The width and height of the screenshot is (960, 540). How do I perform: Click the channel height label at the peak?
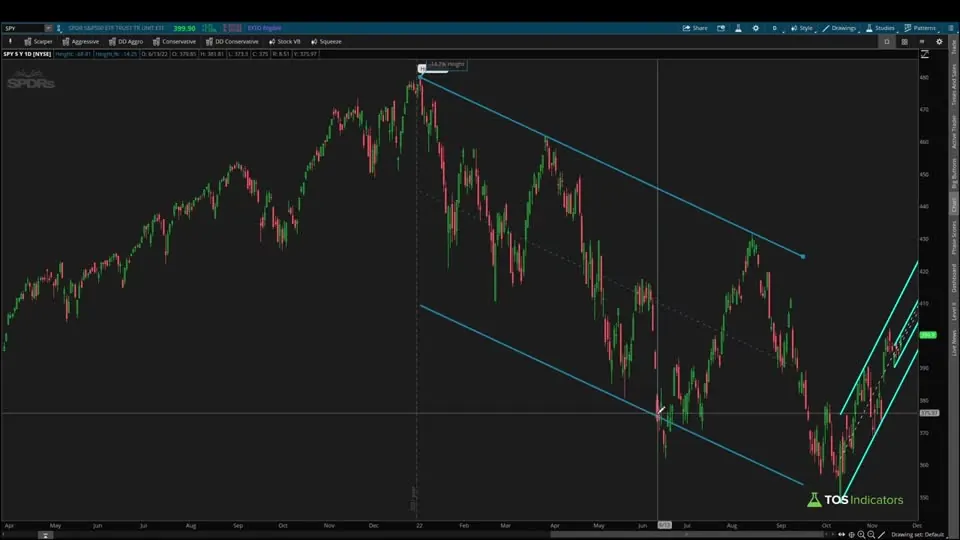click(x=446, y=64)
